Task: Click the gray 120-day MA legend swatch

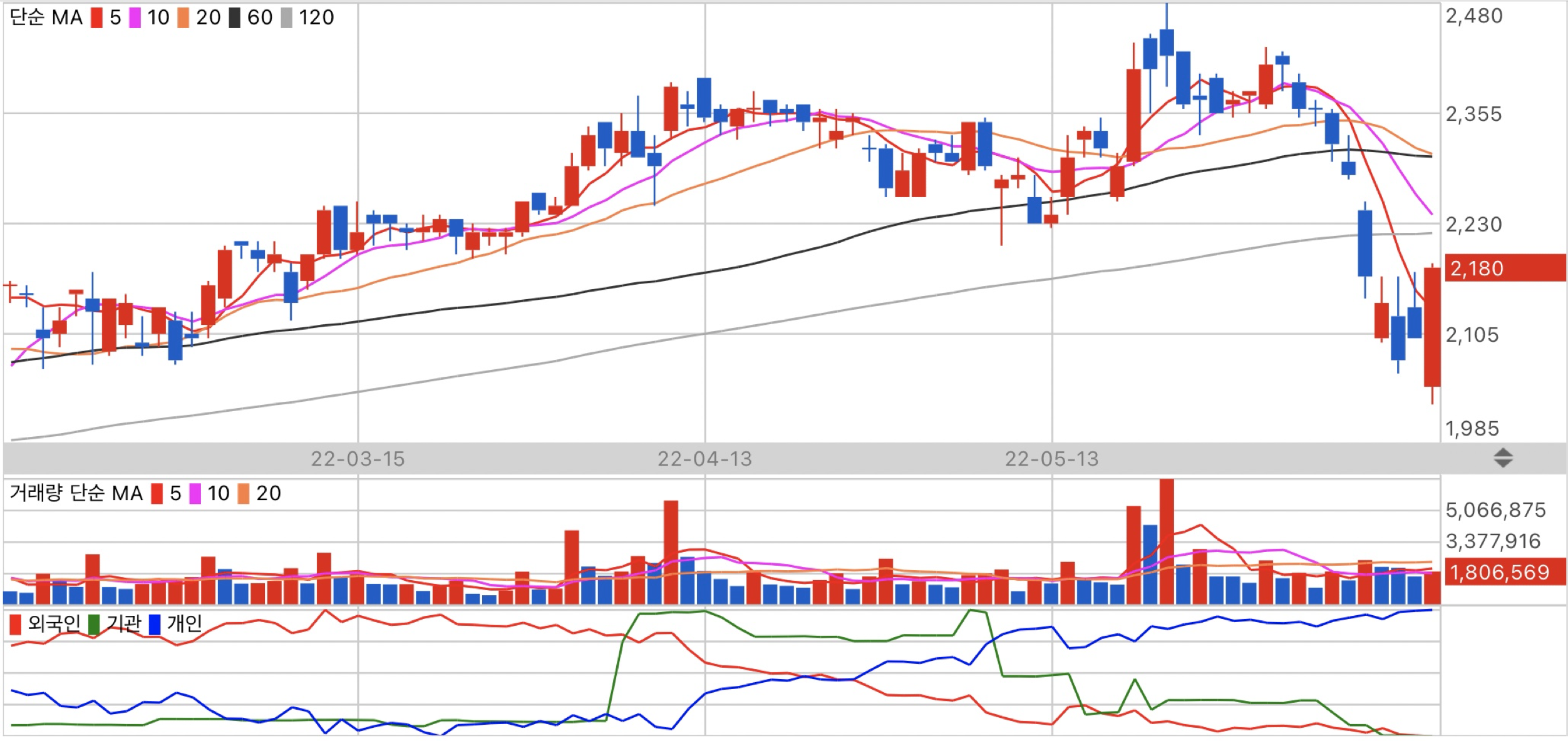Action: [x=286, y=18]
